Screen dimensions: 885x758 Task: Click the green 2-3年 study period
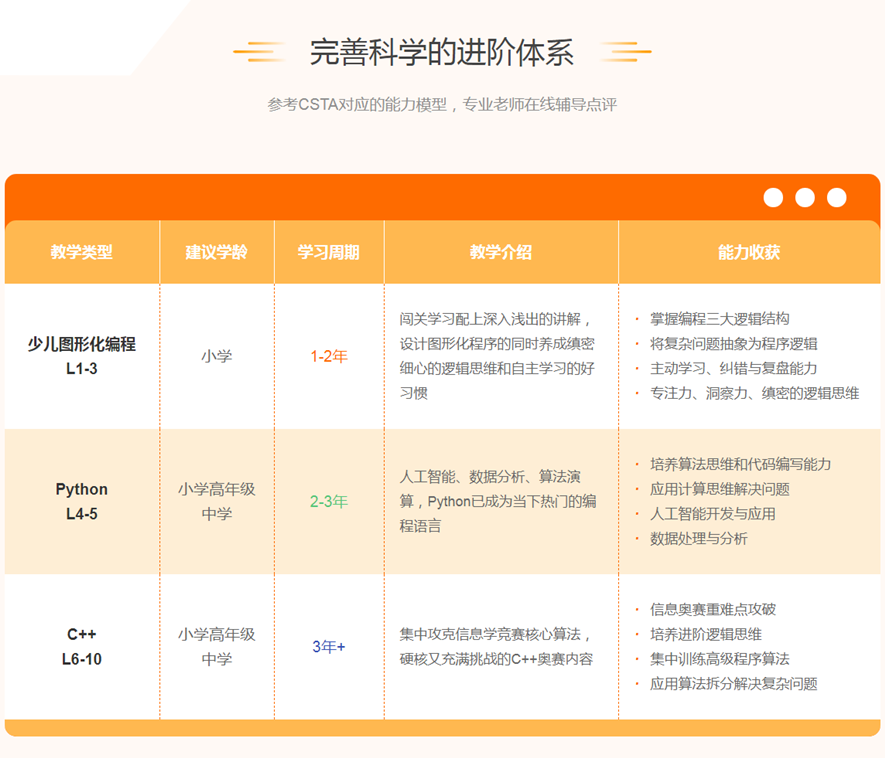[x=328, y=501]
